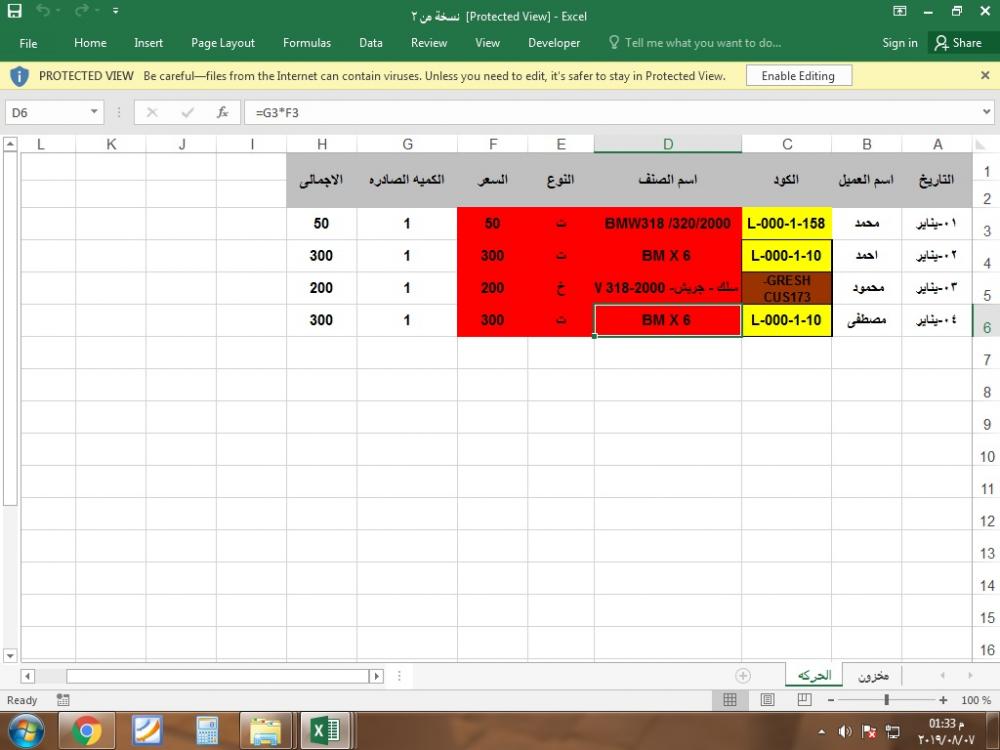Switch to Normal view icon
This screenshot has height=750, width=1000.
click(730, 700)
